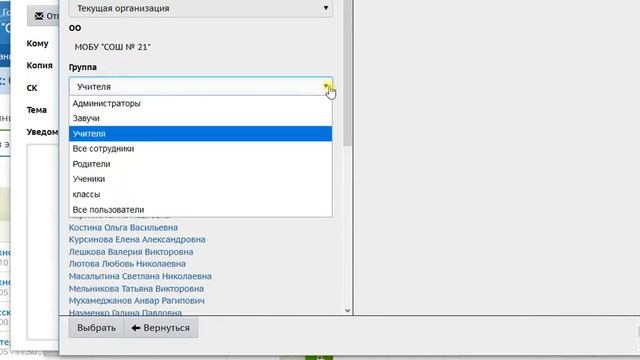This screenshot has height=360, width=640.
Task: Select recipient Мельникова Татьяна Викторовна
Action: (136, 289)
